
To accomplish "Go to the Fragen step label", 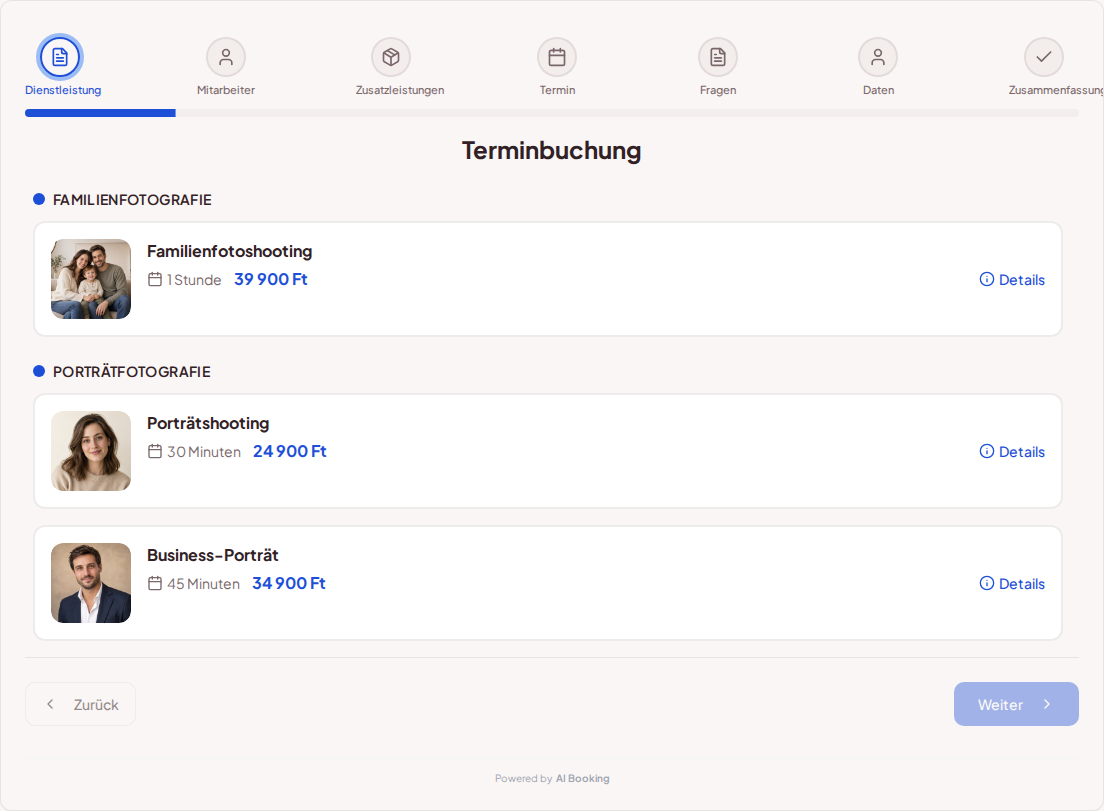I will click(x=718, y=90).
